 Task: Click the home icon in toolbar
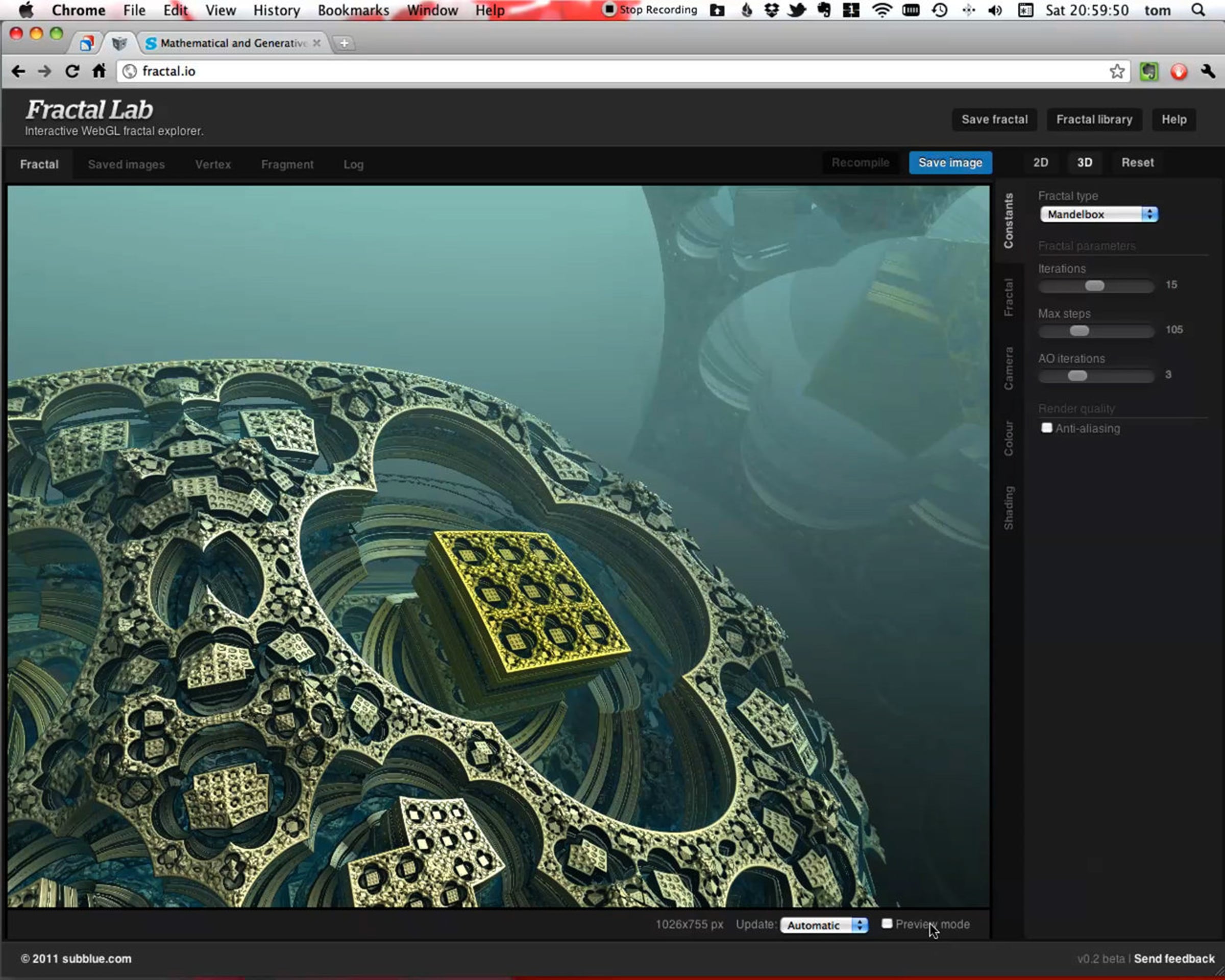pos(99,71)
